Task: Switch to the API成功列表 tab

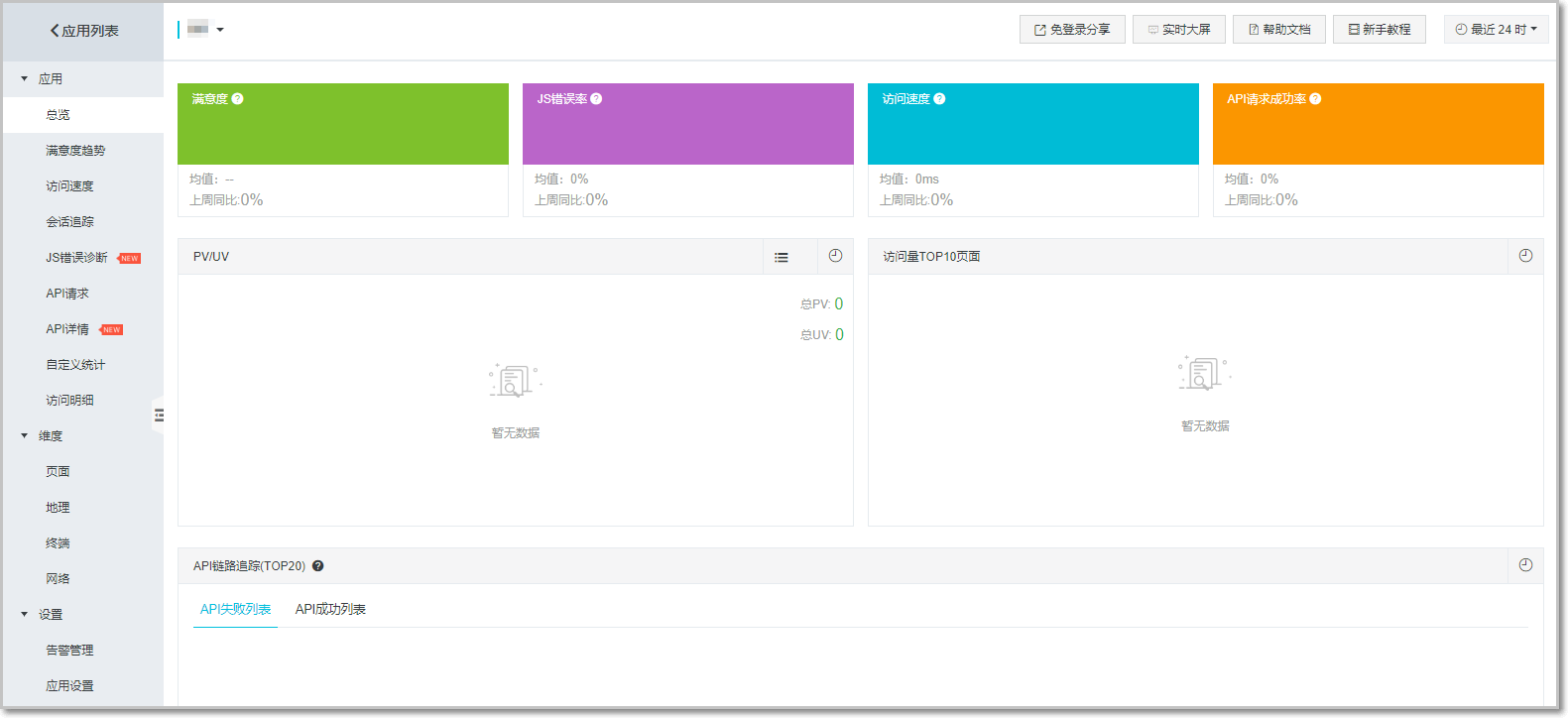Action: [x=330, y=609]
